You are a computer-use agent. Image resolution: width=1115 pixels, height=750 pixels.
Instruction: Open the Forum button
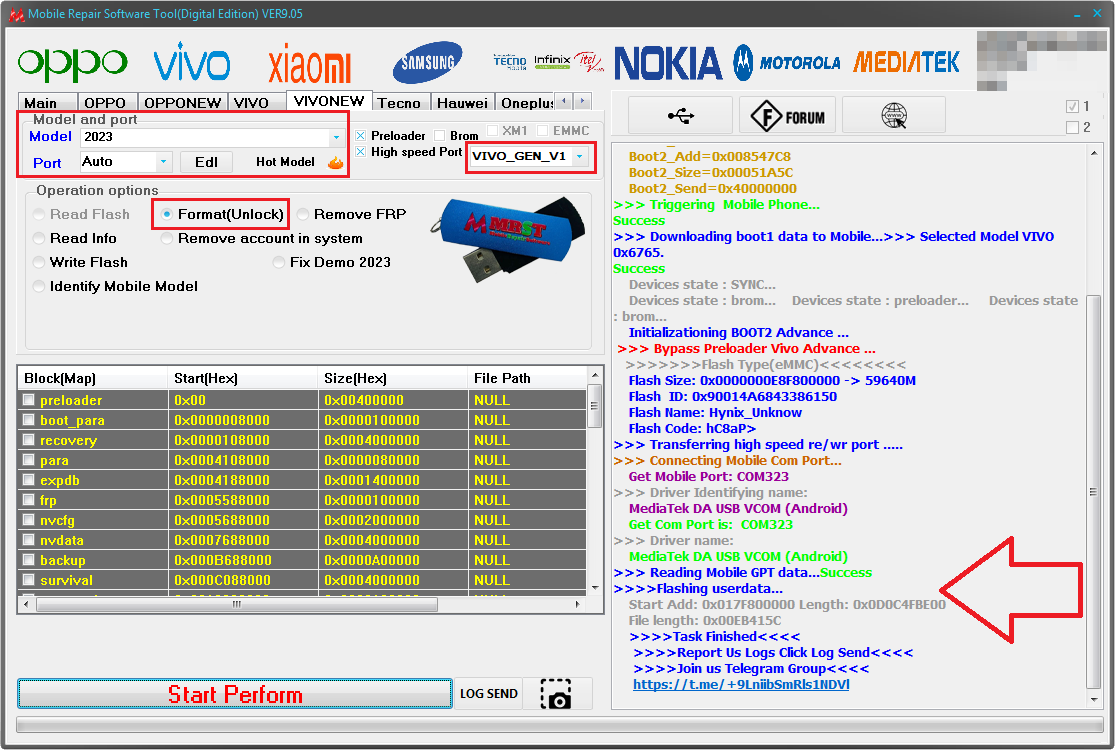click(787, 115)
